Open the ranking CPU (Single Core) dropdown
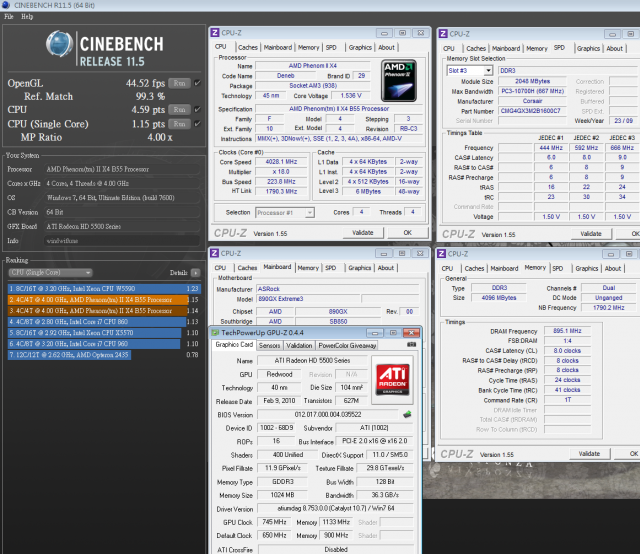The image size is (640, 554). 50,273
